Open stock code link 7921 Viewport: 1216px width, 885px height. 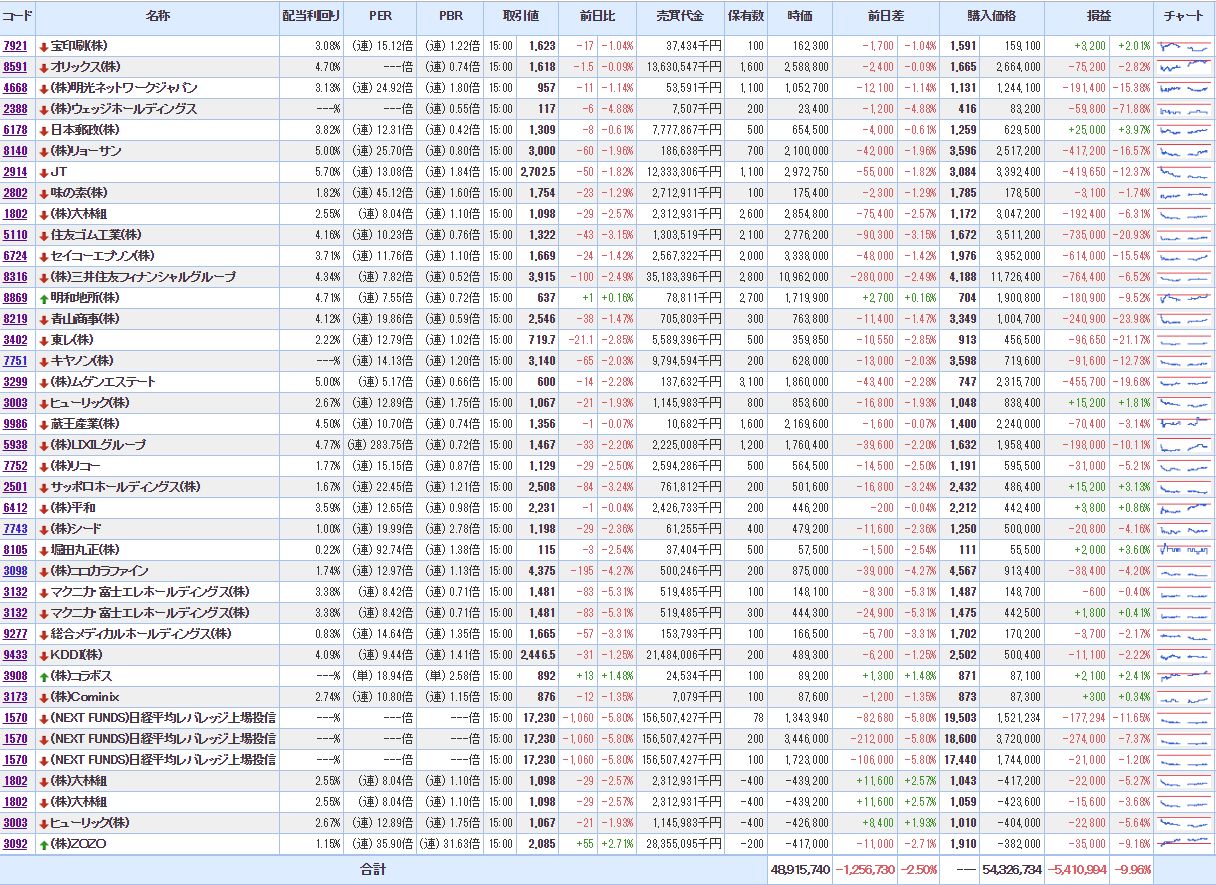15,46
